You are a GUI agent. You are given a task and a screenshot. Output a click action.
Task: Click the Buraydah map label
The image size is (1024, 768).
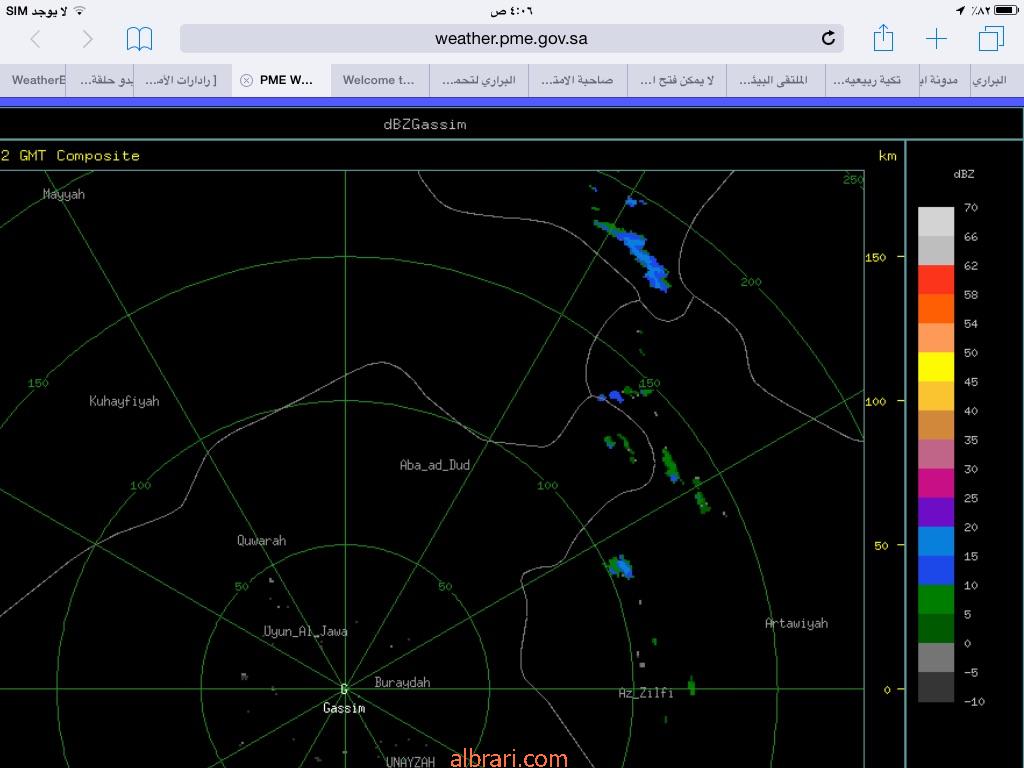click(x=402, y=682)
